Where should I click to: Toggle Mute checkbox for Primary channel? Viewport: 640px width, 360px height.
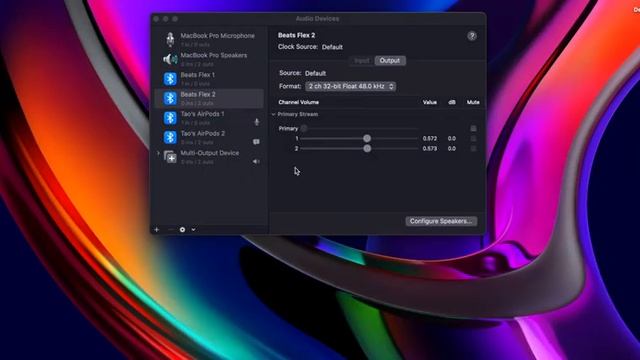(473, 129)
